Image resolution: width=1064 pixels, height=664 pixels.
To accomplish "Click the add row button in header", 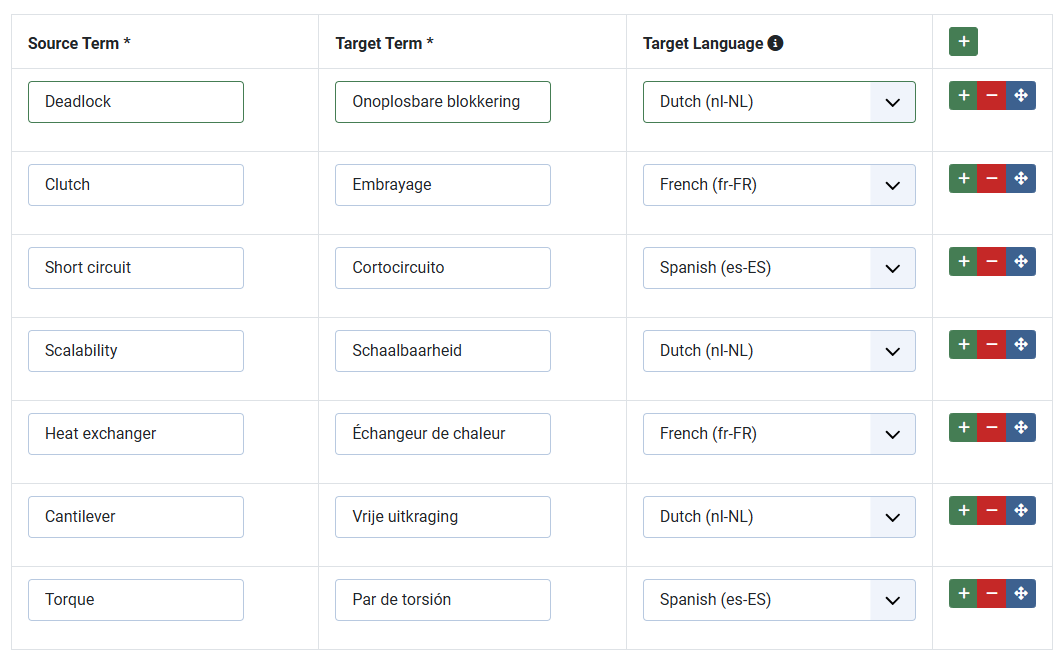I will (963, 42).
